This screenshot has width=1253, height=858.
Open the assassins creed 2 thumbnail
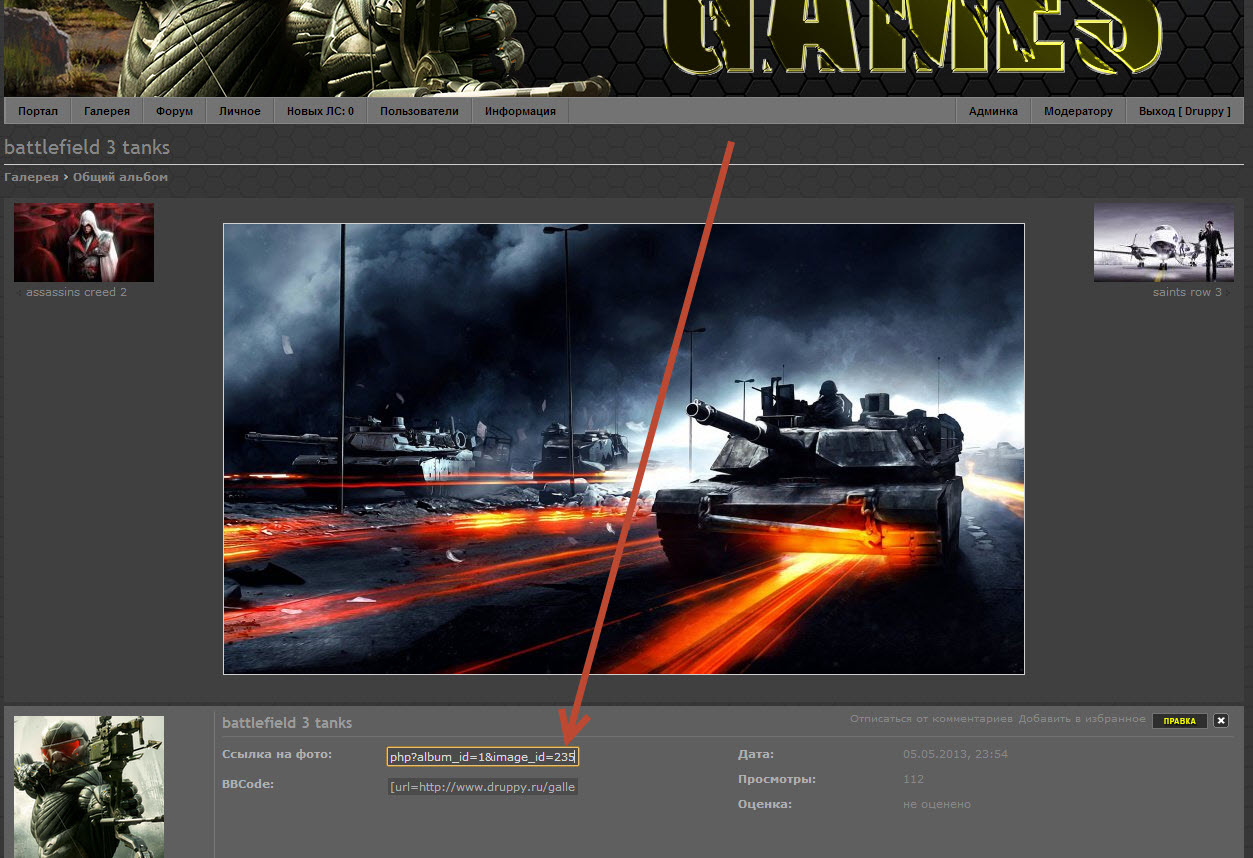click(84, 242)
